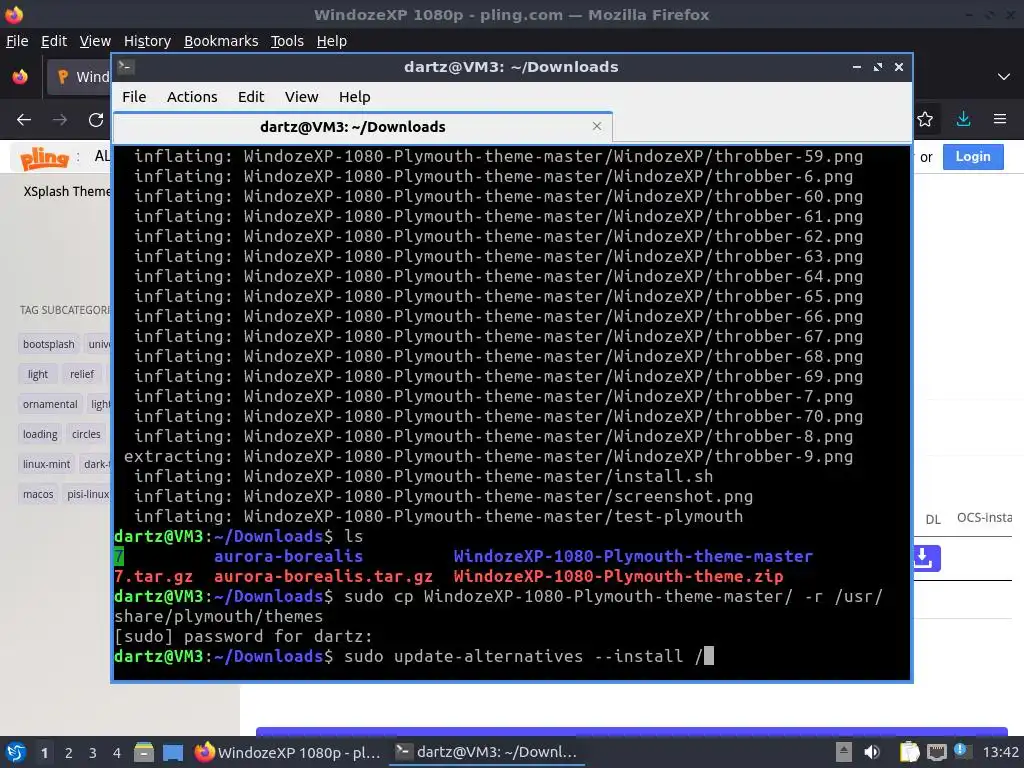Open volume control in system tray
Viewport: 1024px width, 768px height.
(x=872, y=752)
